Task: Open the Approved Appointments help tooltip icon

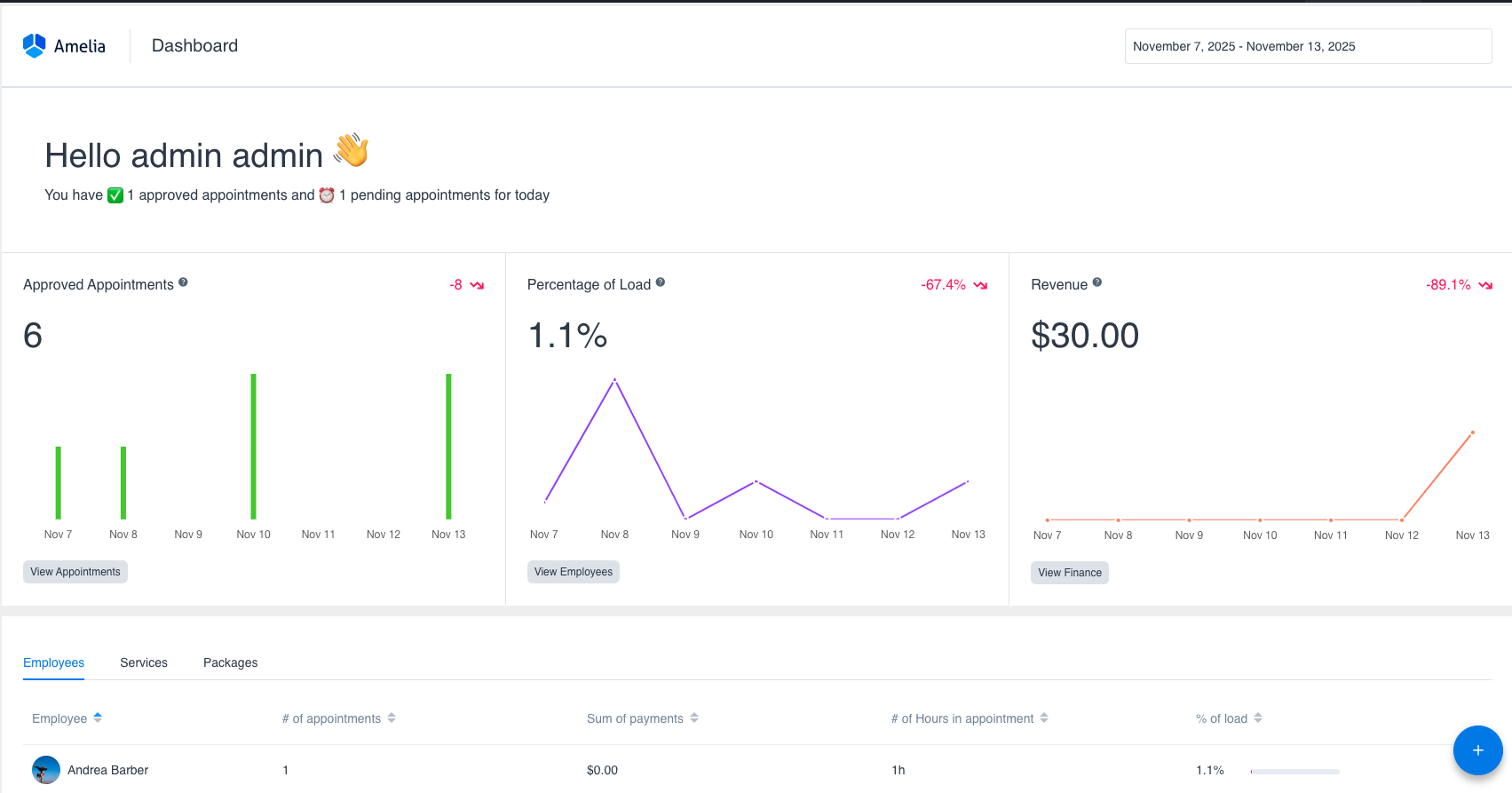Action: 183,282
